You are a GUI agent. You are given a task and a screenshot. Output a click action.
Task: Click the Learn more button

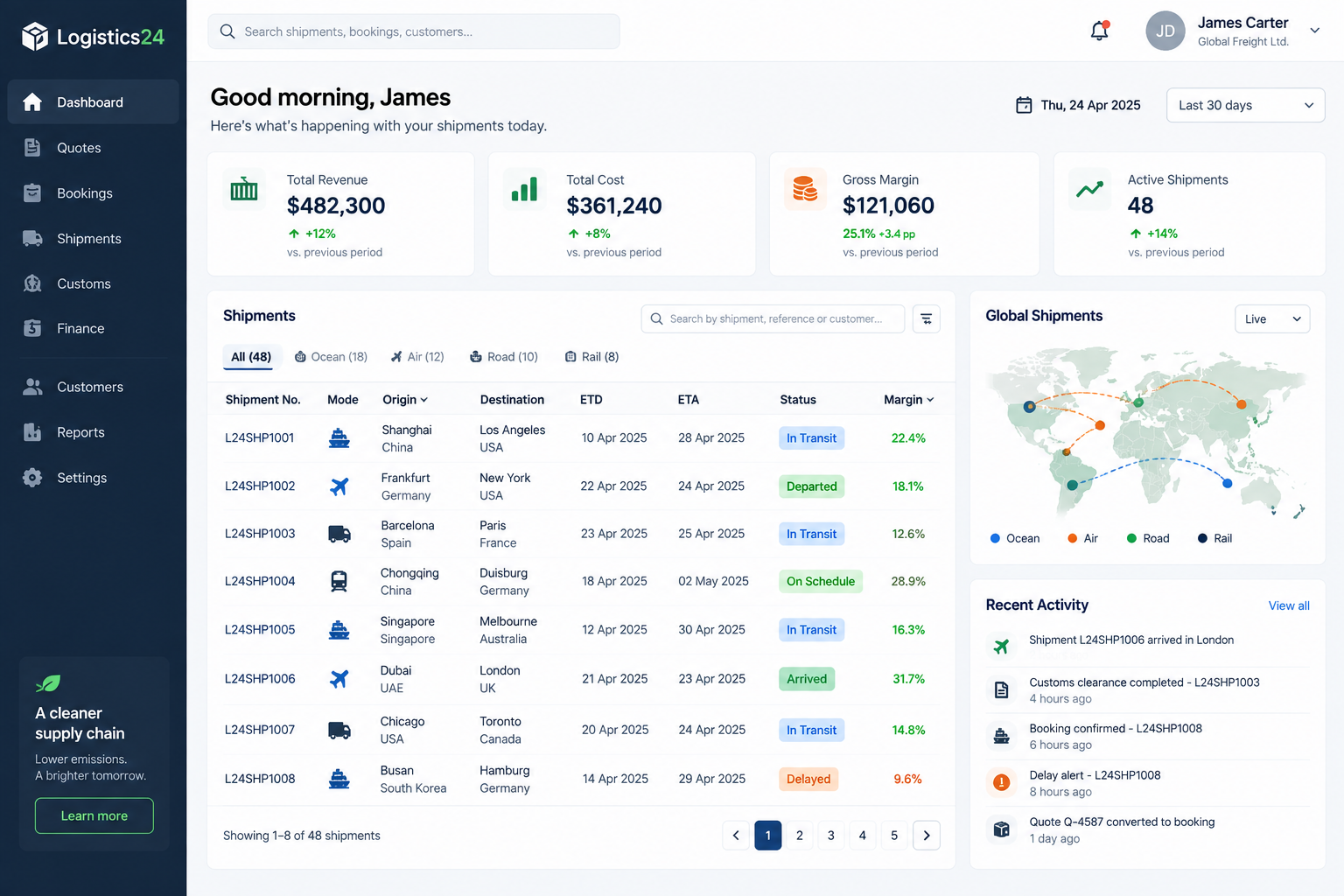94,815
